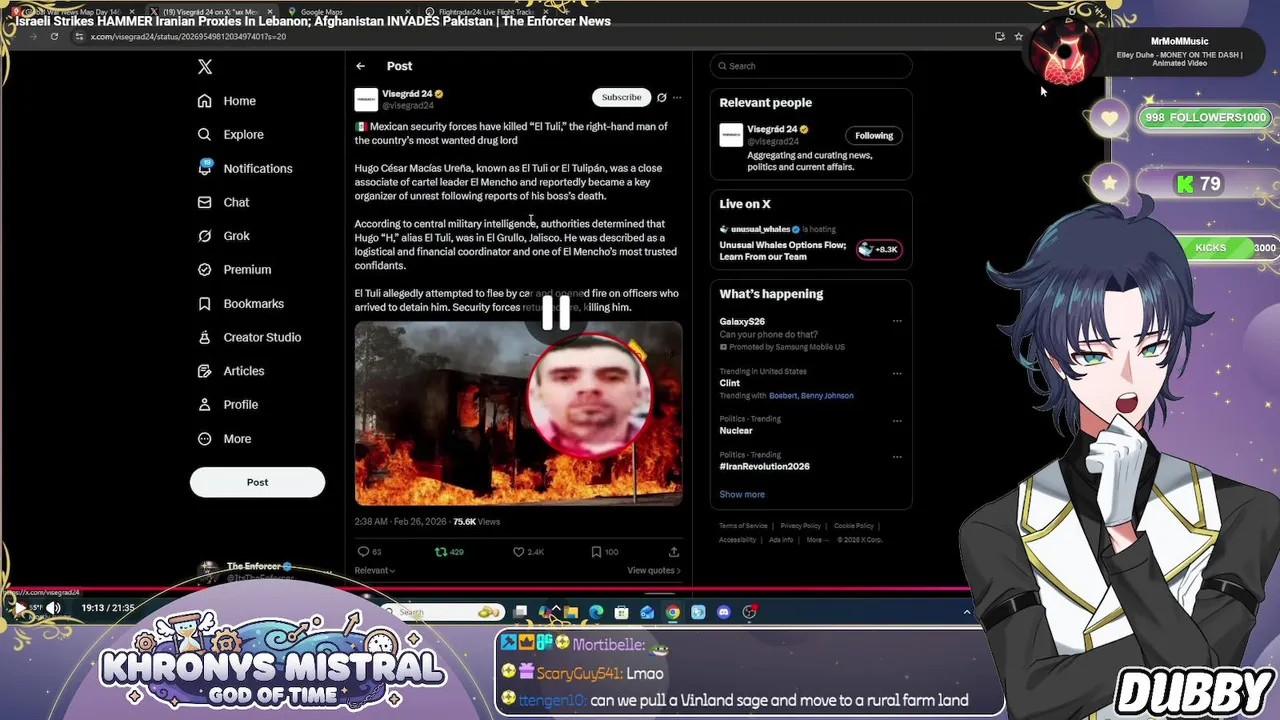The image size is (1280, 720).
Task: Open the Privacy Policy footer link
Action: tap(800, 526)
